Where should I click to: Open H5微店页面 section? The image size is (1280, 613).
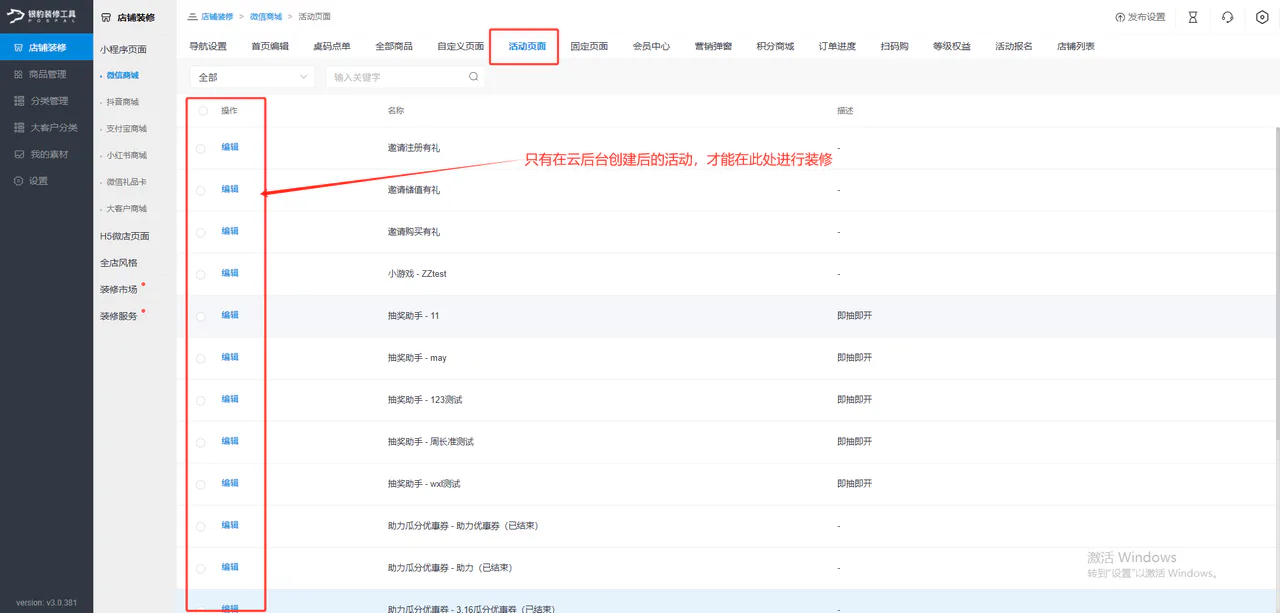pos(125,236)
